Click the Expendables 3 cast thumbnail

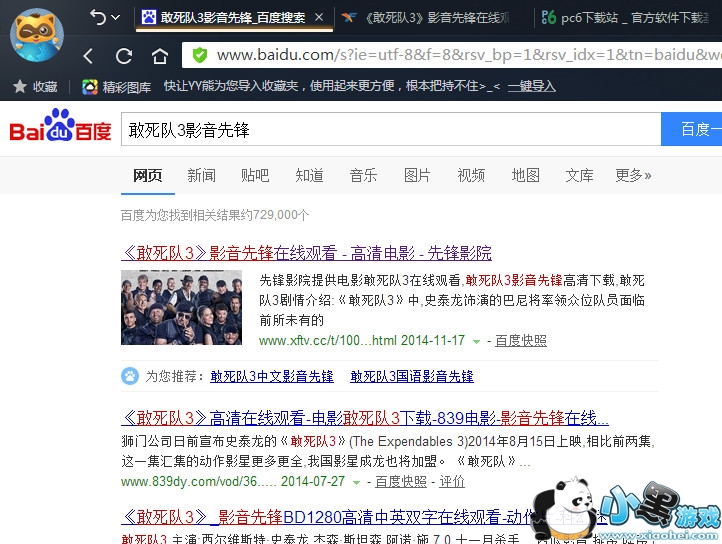(181, 307)
